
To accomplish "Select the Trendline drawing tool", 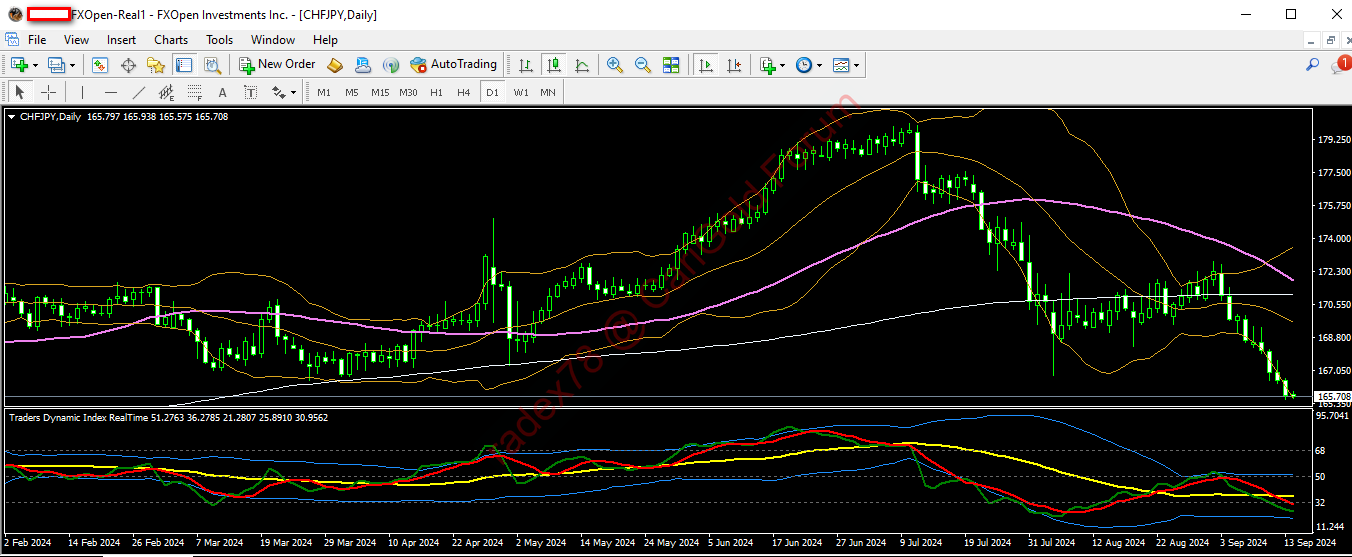I will coord(138,92).
